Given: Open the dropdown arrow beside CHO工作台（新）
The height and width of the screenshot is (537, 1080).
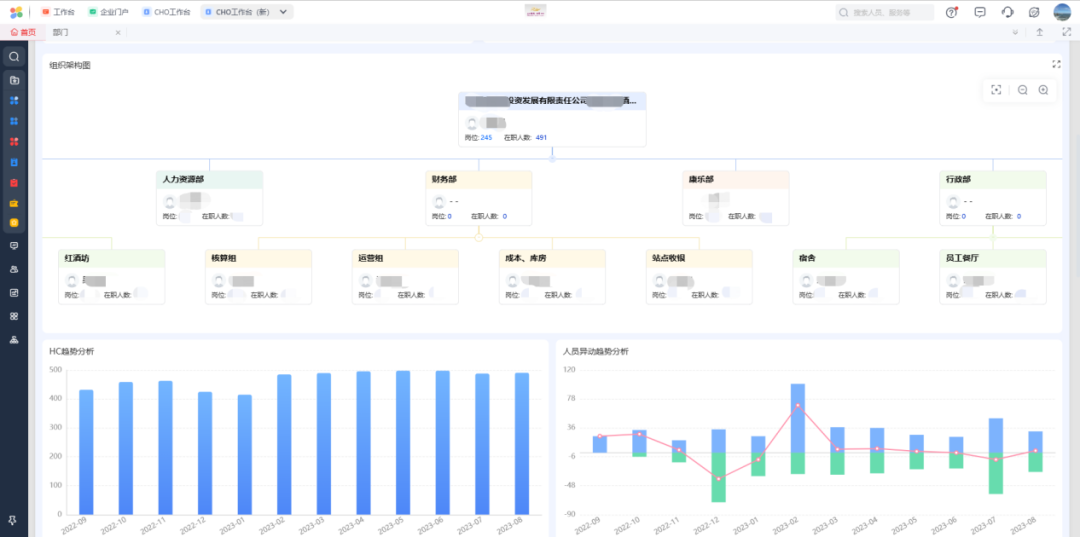Looking at the screenshot, I should tap(285, 12).
